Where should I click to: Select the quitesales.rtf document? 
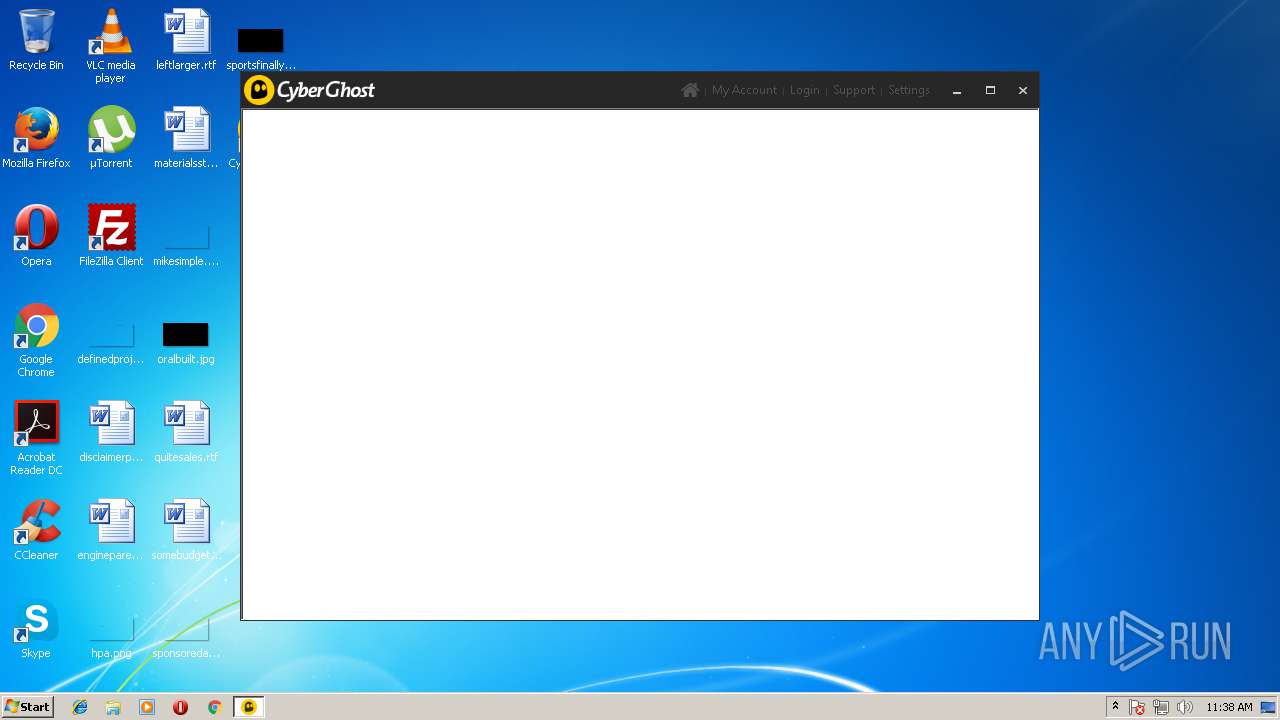pos(186,432)
